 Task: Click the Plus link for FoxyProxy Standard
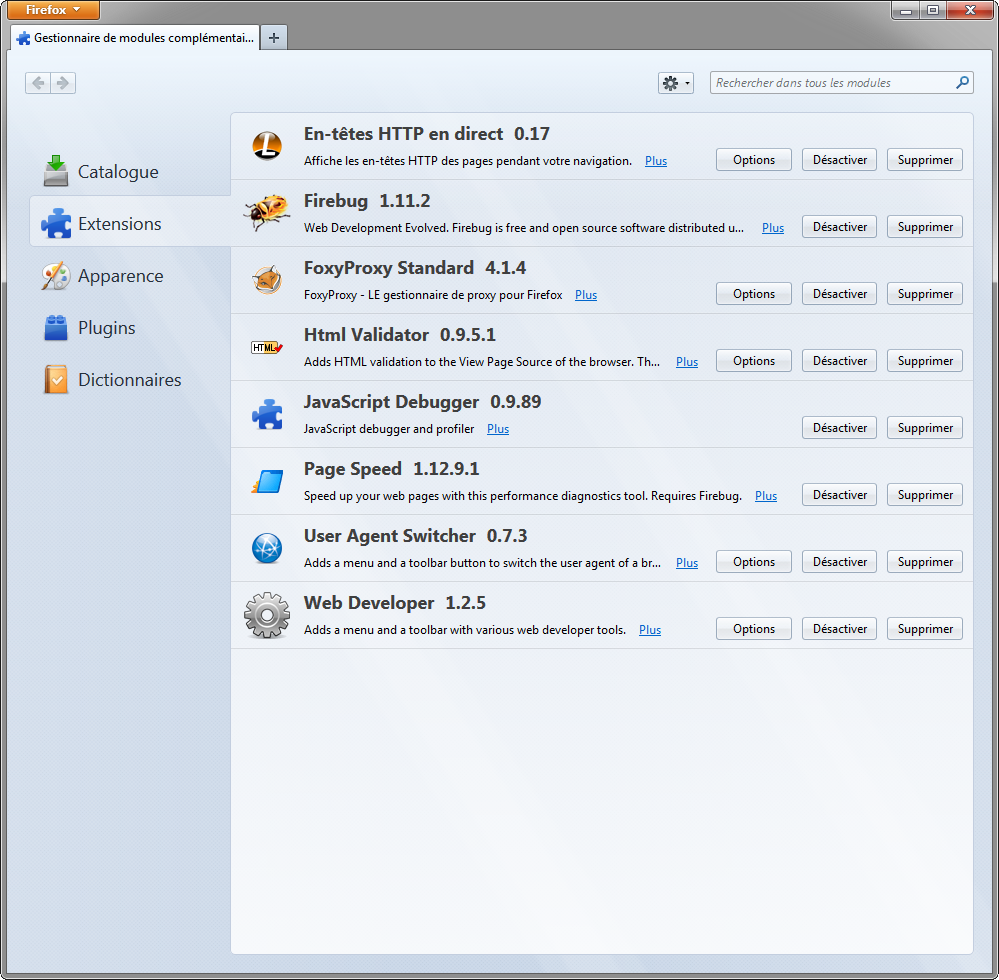point(586,294)
